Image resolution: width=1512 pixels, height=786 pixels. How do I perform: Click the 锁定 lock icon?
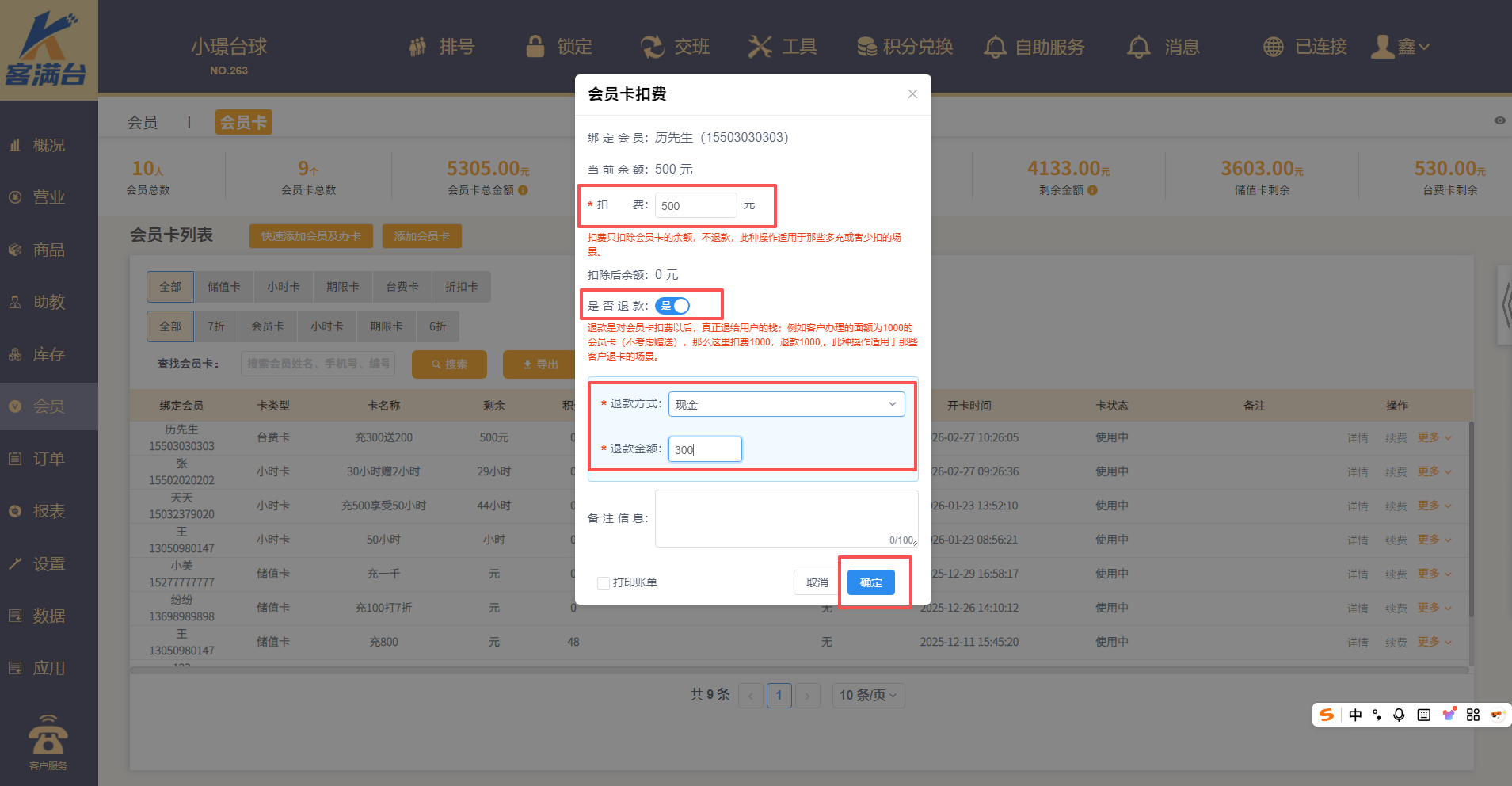535,47
